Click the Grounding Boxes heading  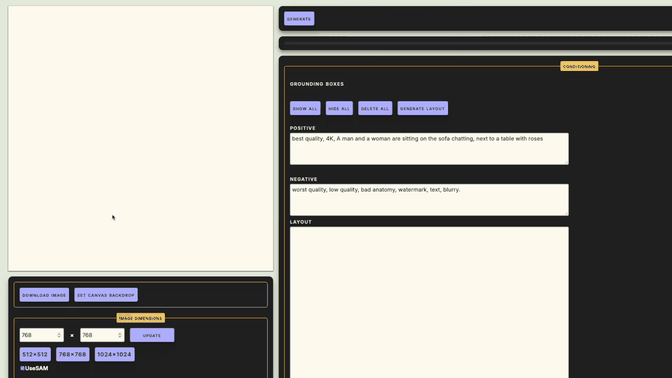coord(317,84)
